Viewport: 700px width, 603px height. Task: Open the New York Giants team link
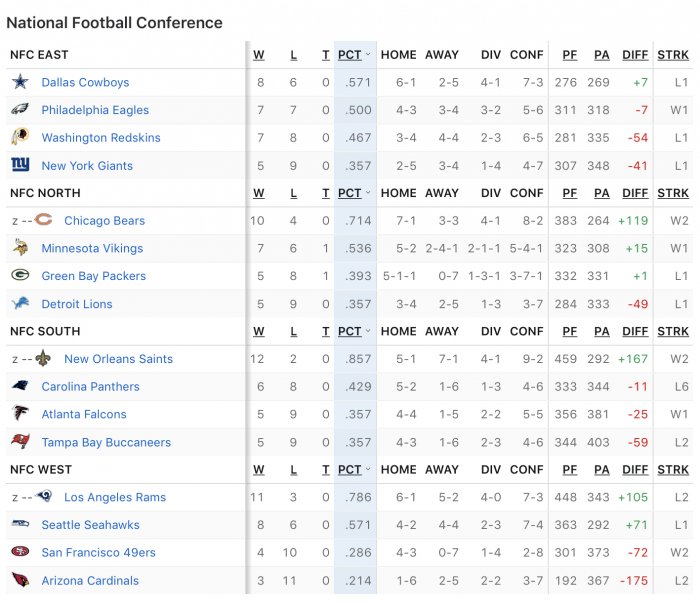(x=87, y=166)
